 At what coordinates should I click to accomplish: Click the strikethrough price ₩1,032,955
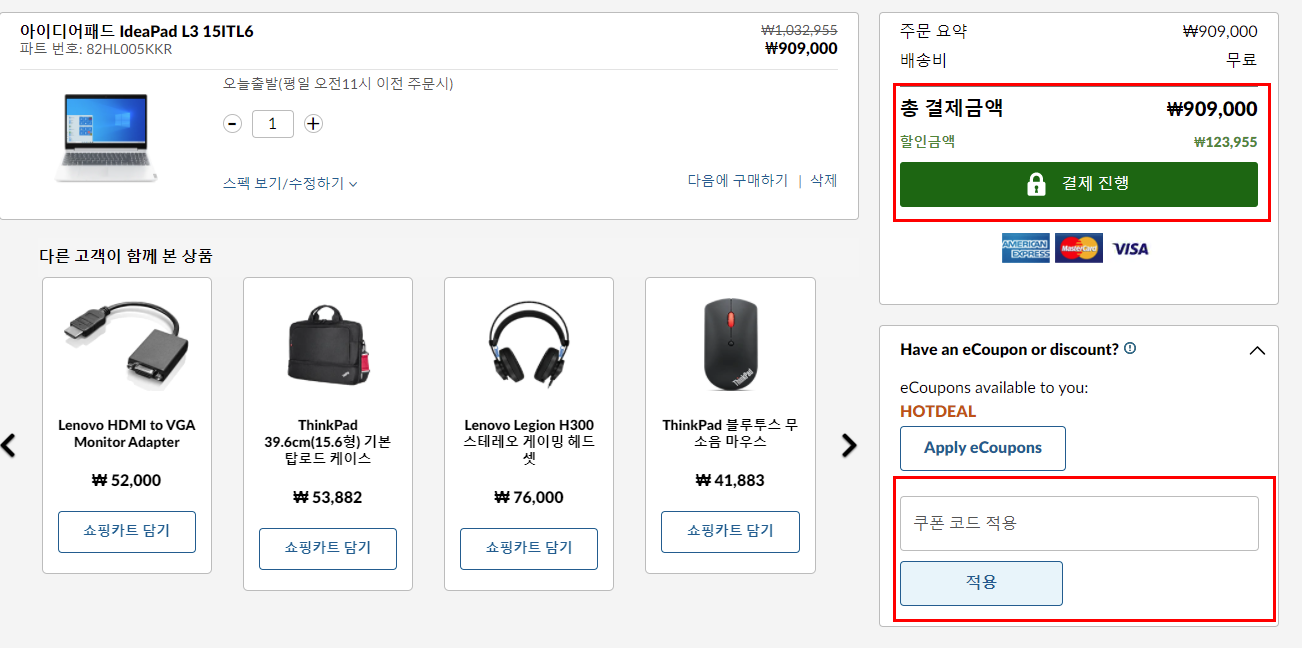pos(799,30)
